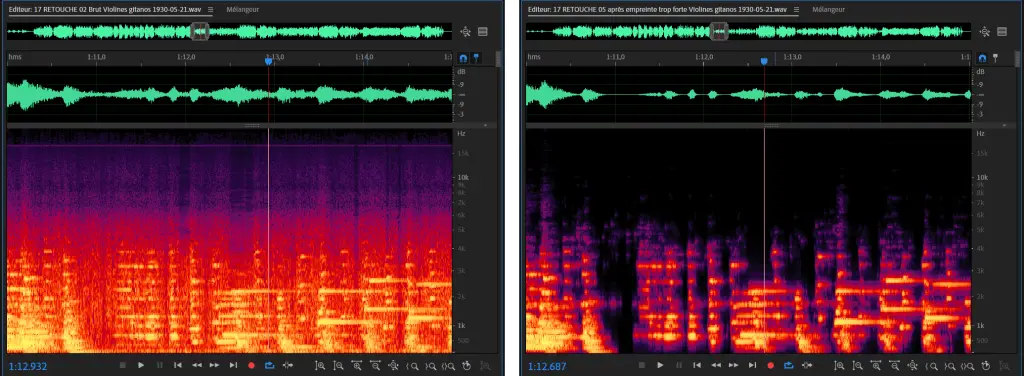Click Move Playhead to Previous in the right editor
The image size is (1024, 376).
(x=697, y=366)
